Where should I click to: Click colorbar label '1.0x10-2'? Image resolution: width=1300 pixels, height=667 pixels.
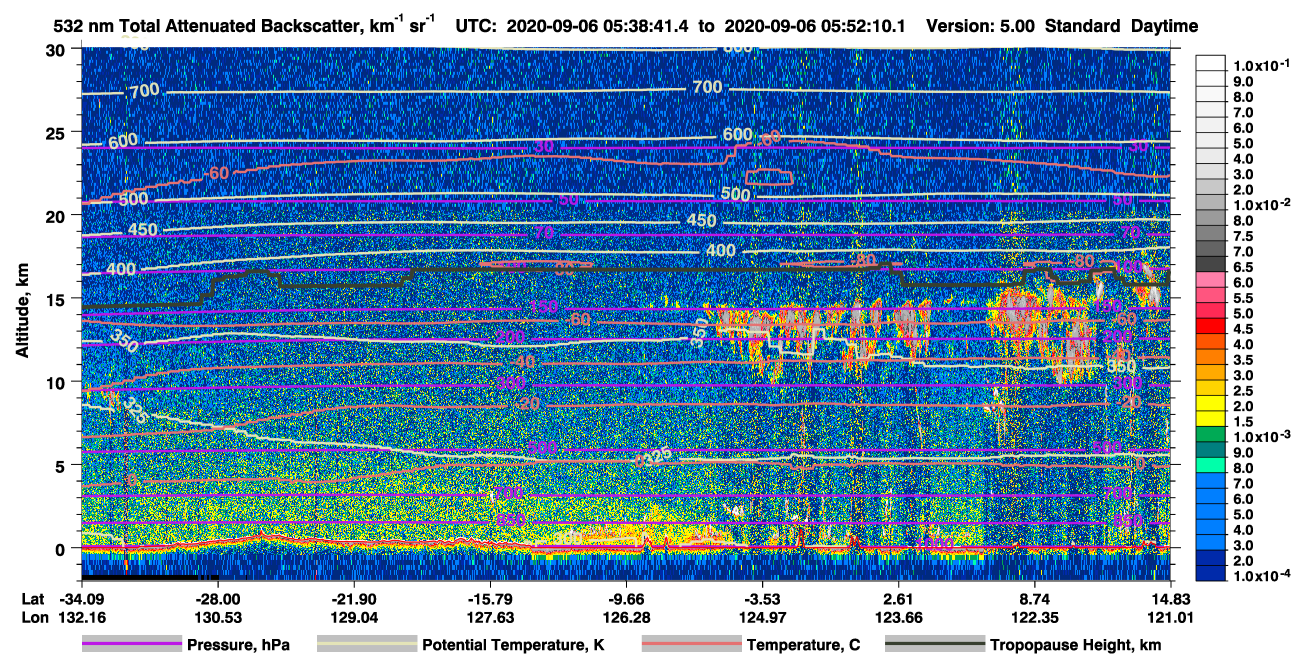click(x=1260, y=205)
